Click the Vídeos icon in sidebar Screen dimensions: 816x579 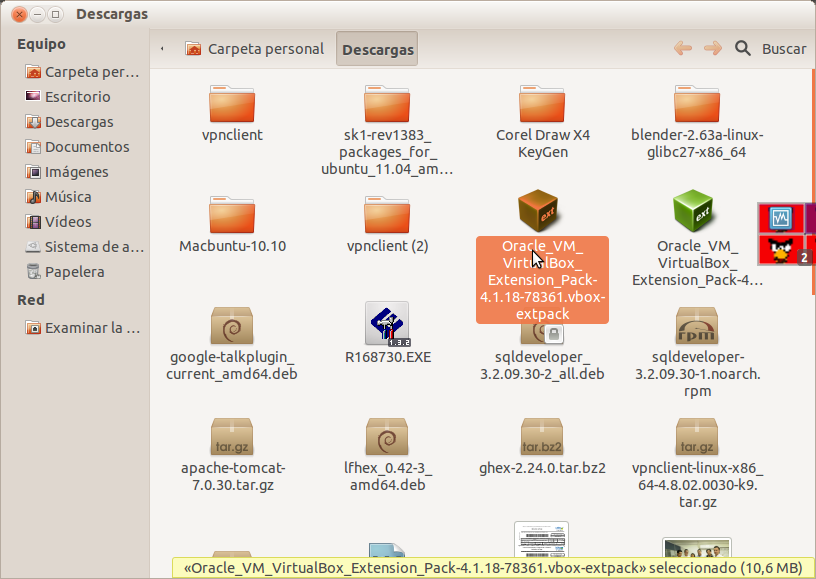pyautogui.click(x=33, y=221)
